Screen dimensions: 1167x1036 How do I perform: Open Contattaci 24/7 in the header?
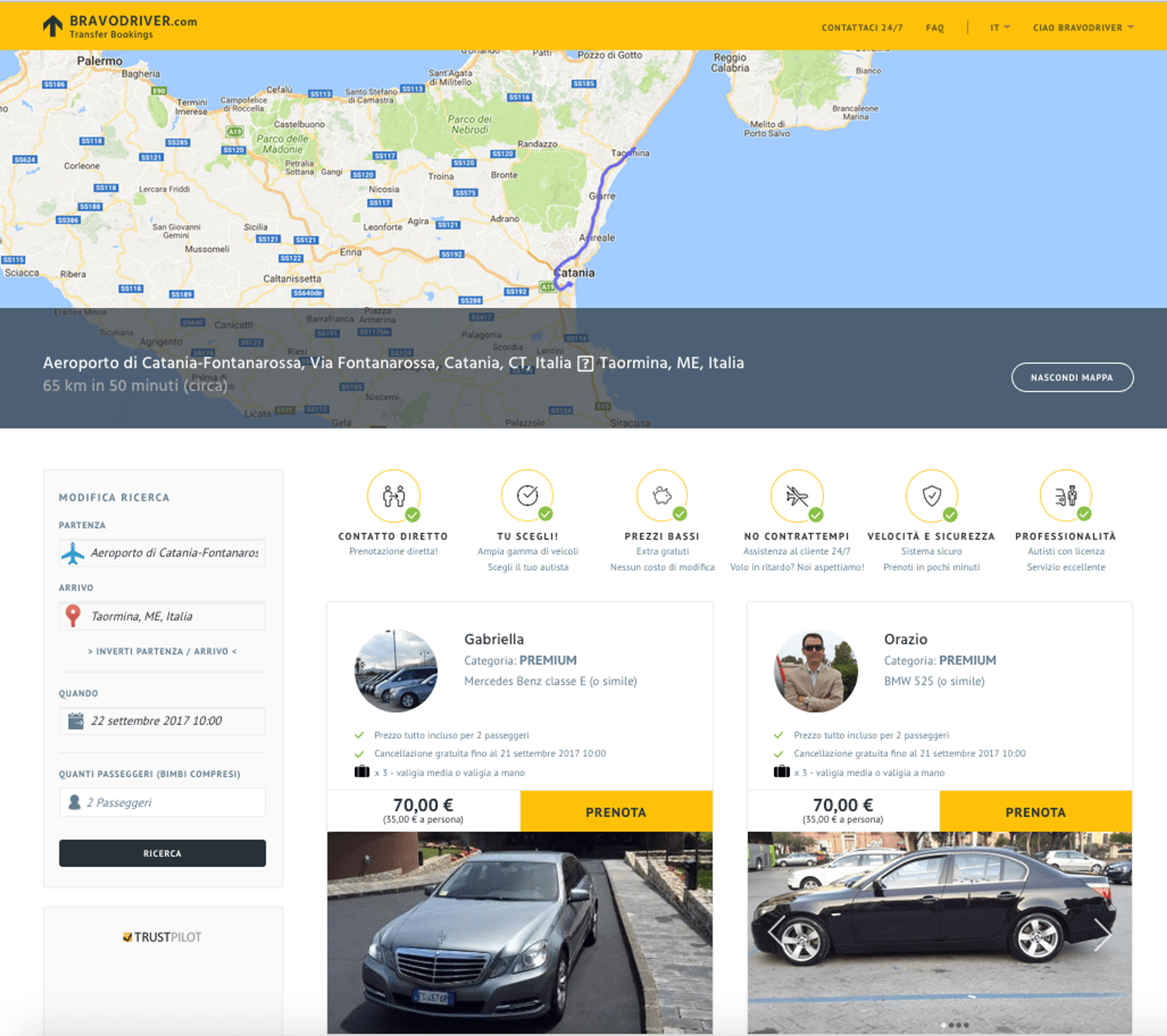pos(862,27)
